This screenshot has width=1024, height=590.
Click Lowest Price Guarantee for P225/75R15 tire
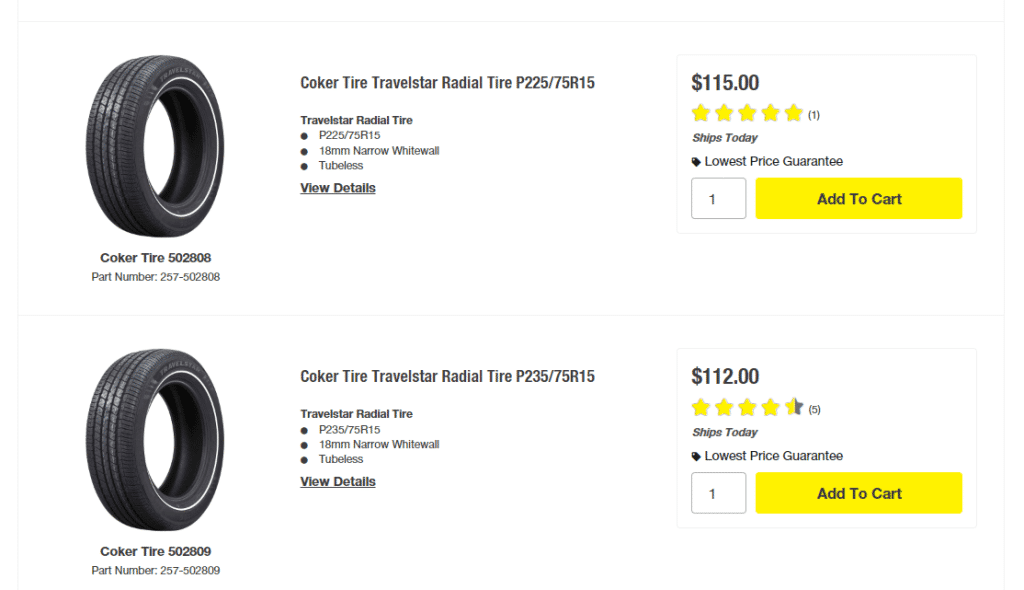[773, 162]
